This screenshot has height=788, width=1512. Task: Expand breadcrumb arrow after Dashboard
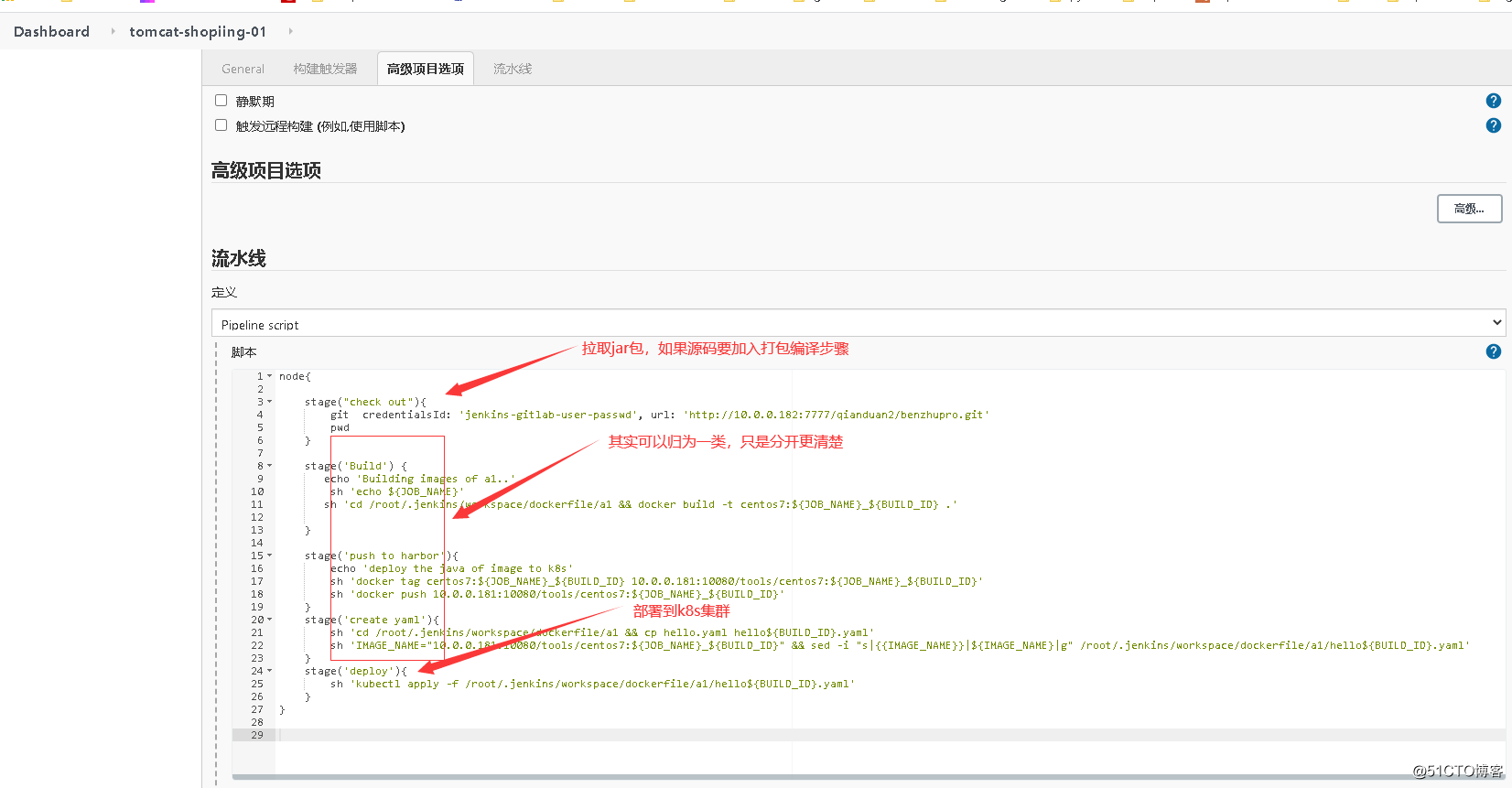pyautogui.click(x=113, y=31)
